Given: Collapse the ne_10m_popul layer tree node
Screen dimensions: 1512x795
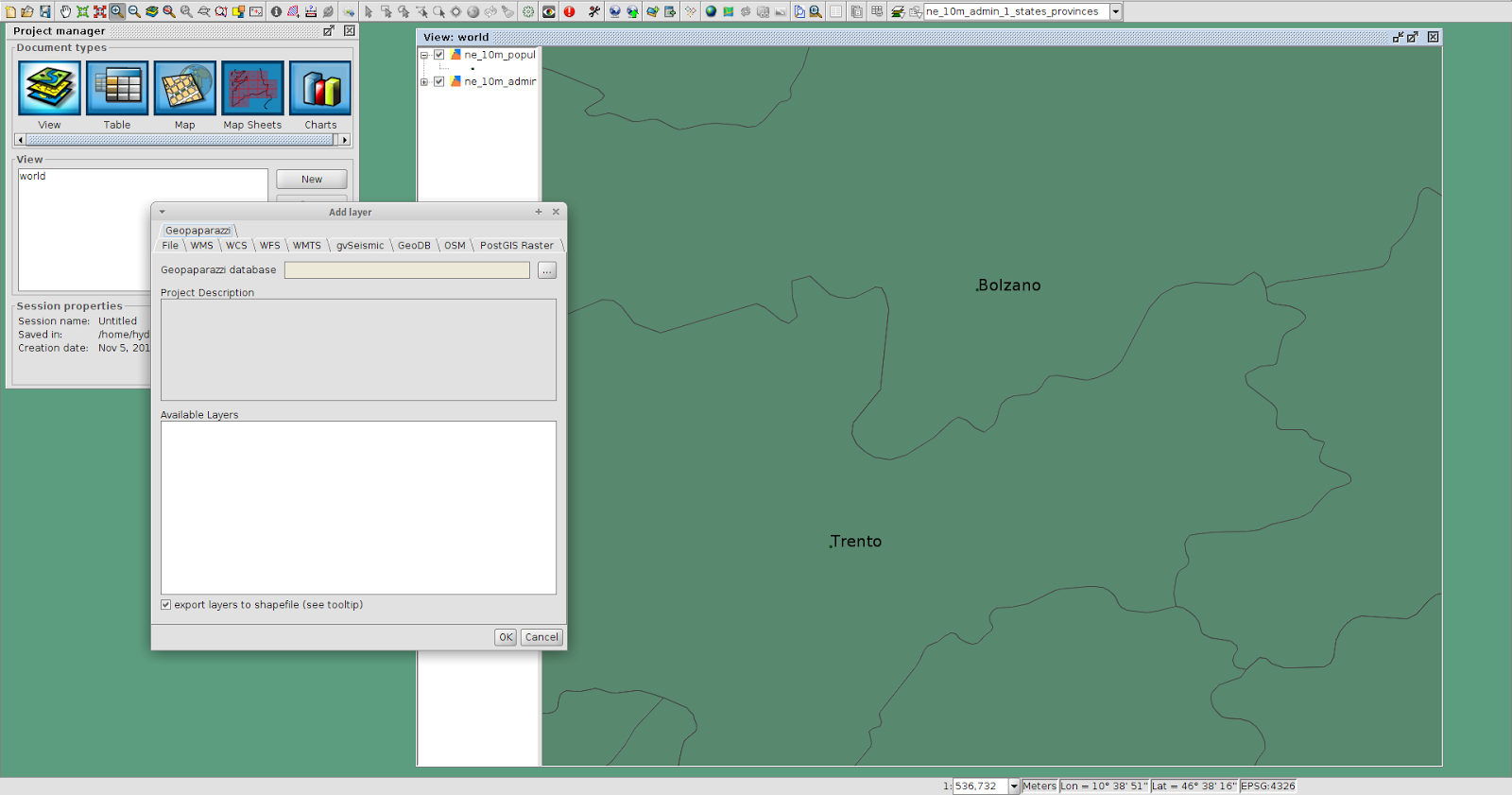Looking at the screenshot, I should [424, 55].
